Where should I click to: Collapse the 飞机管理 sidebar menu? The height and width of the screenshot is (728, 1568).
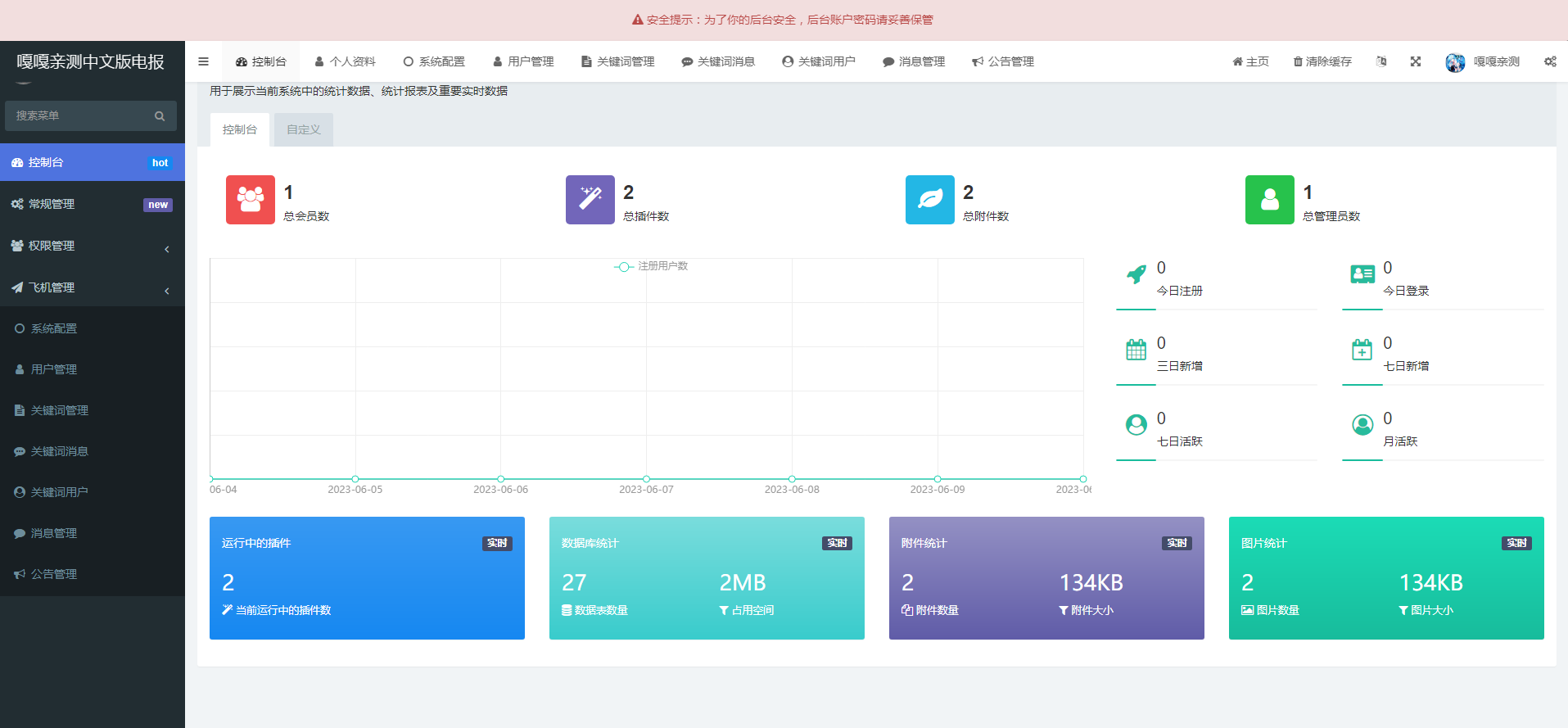coord(92,287)
